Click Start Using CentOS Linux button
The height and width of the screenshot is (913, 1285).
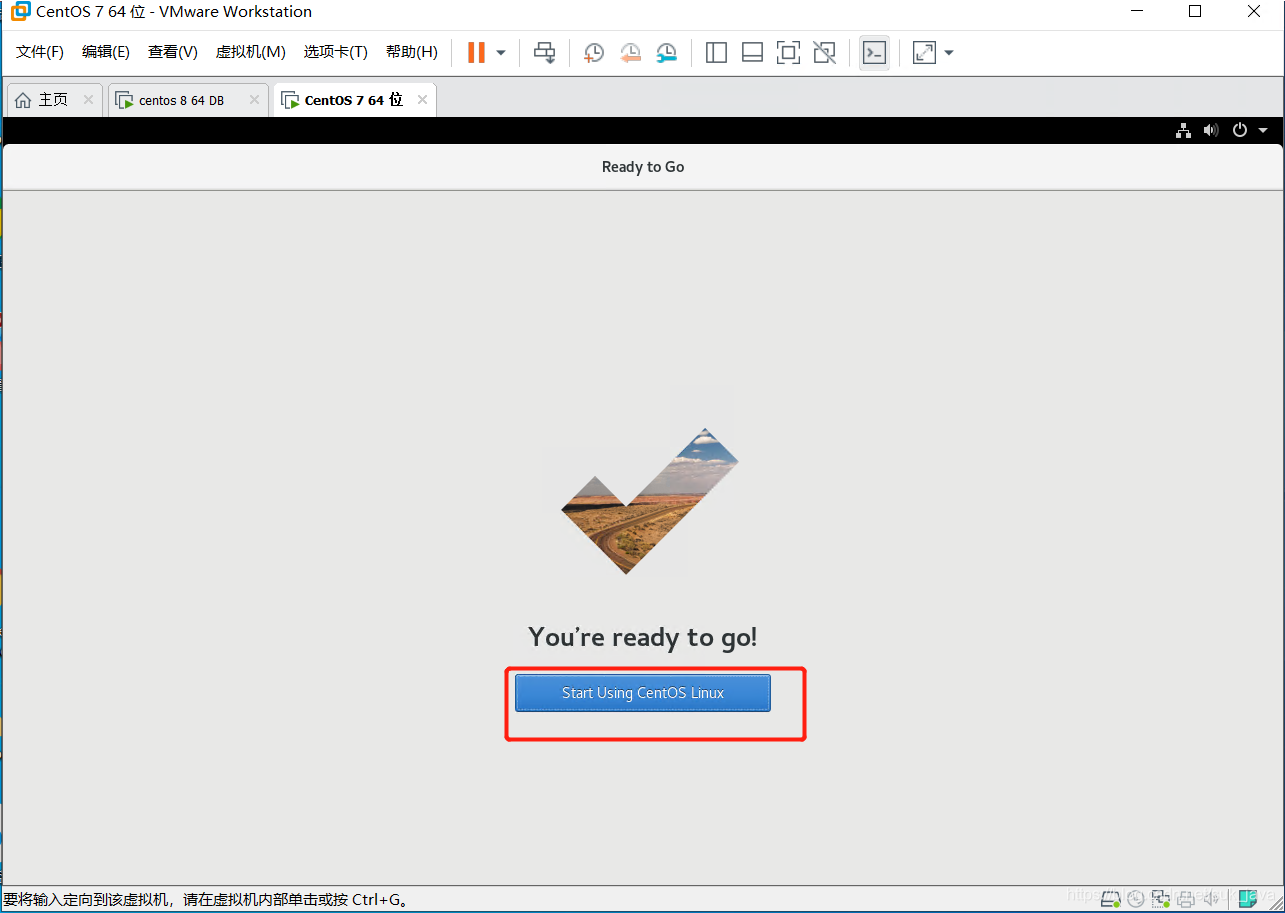(x=643, y=693)
